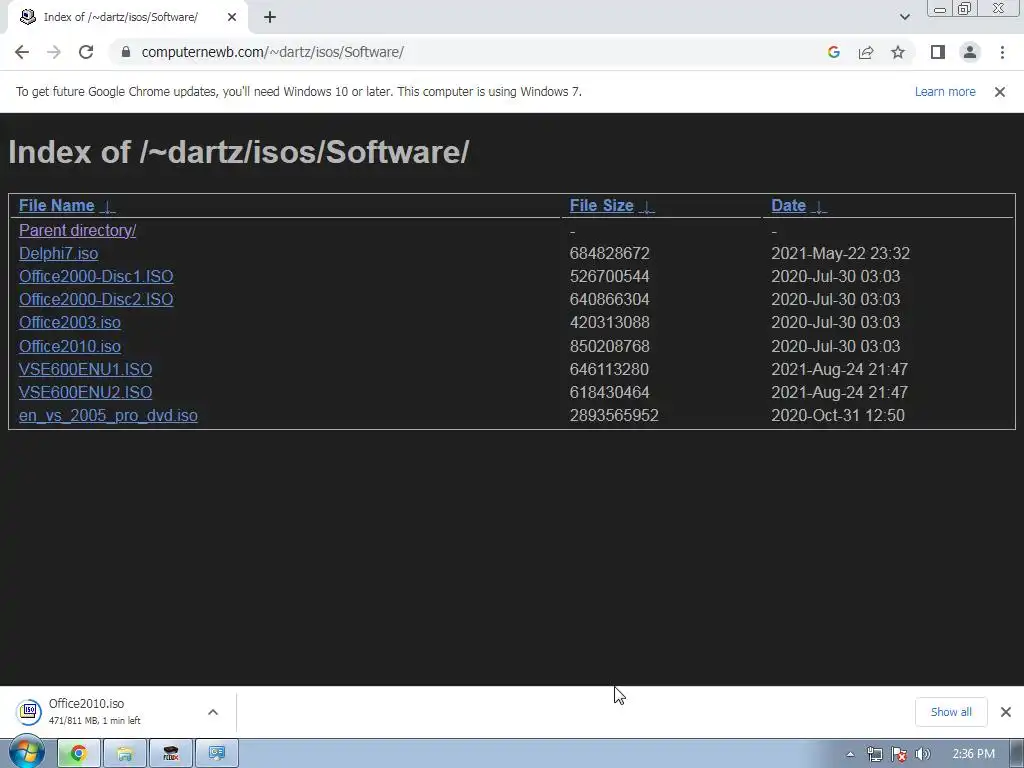Click the monitor app icon in taskbar

217,754
